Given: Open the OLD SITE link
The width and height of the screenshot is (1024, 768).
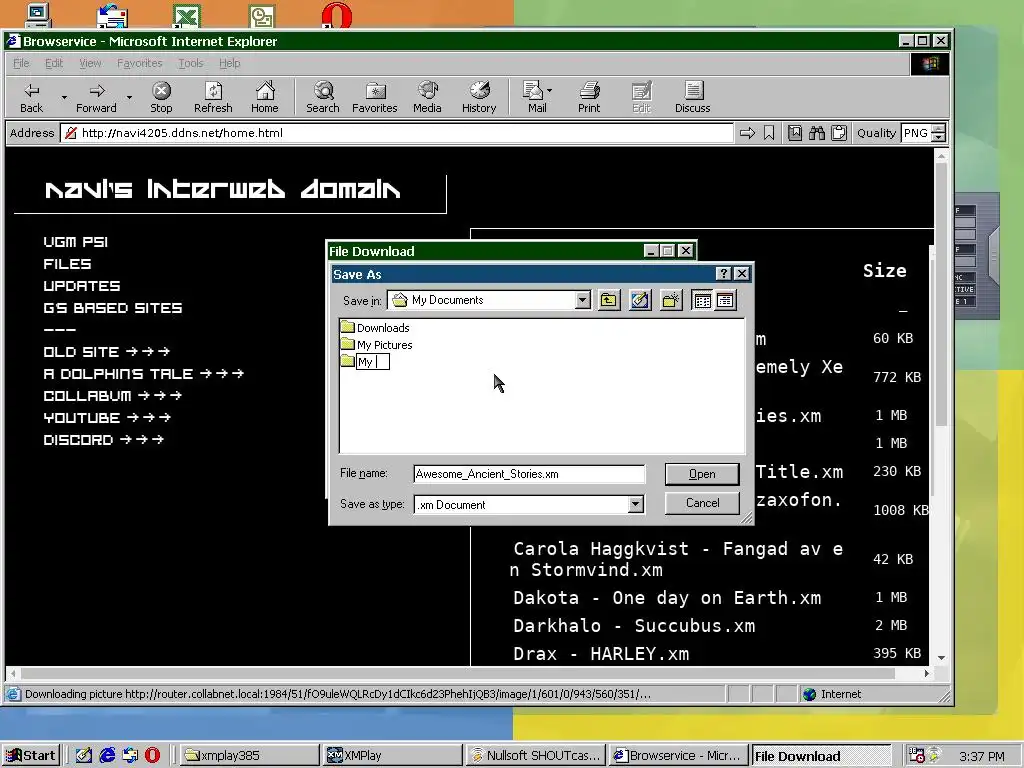Looking at the screenshot, I should pyautogui.click(x=106, y=352).
